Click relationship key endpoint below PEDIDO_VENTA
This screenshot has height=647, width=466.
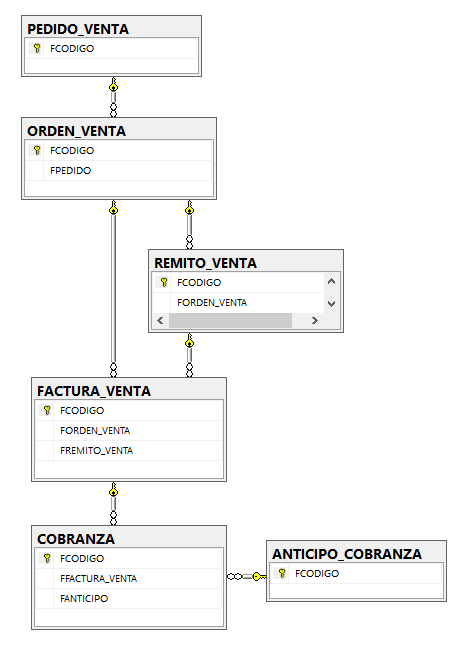coord(114,85)
